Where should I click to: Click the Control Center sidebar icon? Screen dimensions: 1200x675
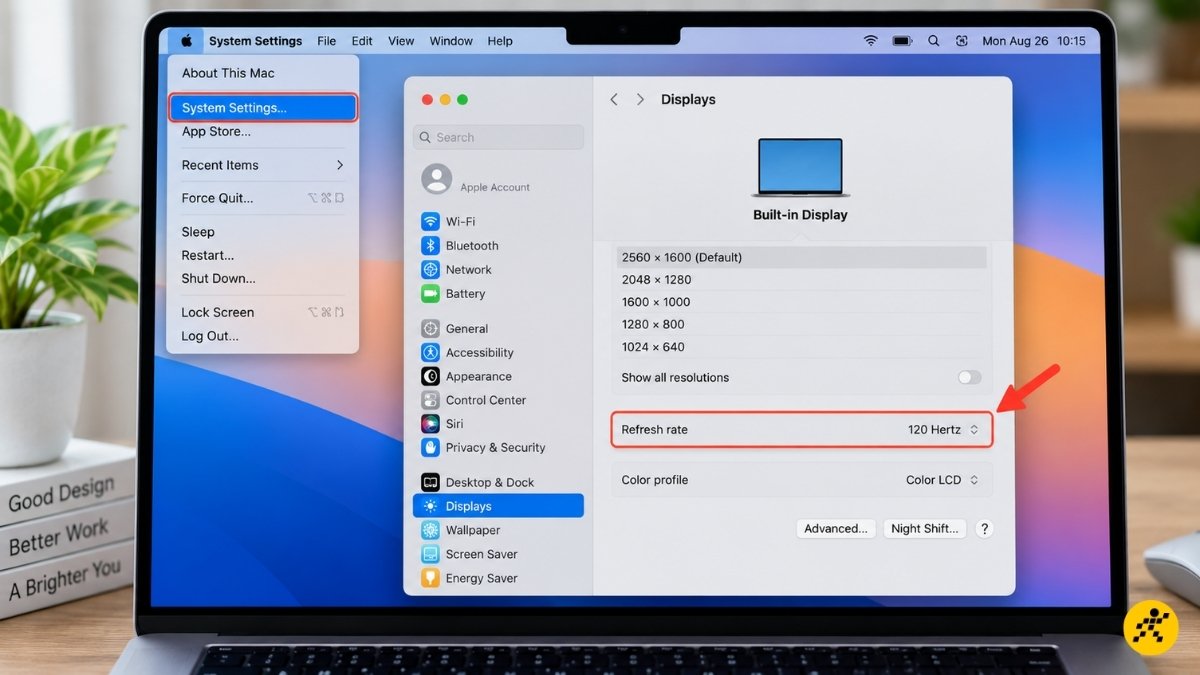pos(430,400)
